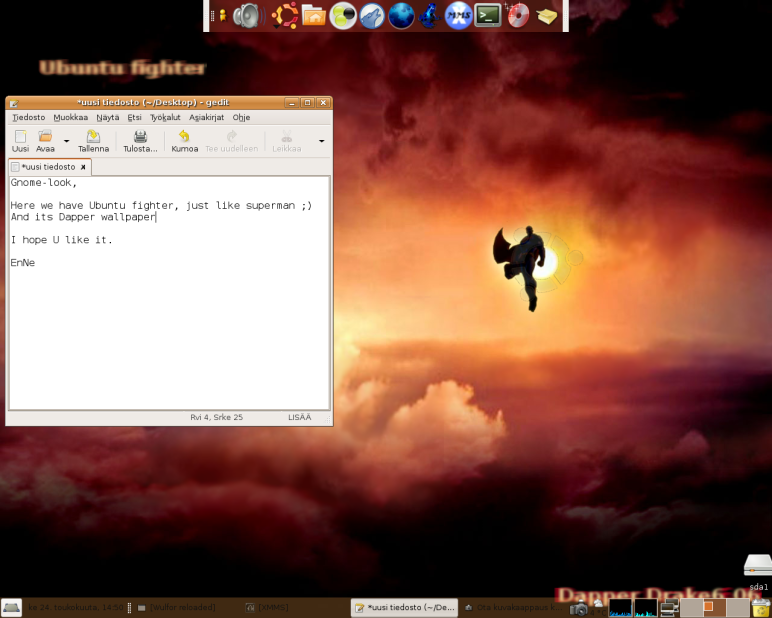The width and height of the screenshot is (772, 618).
Task: Click the show desktop icon in bottom panel
Action: (x=11, y=608)
